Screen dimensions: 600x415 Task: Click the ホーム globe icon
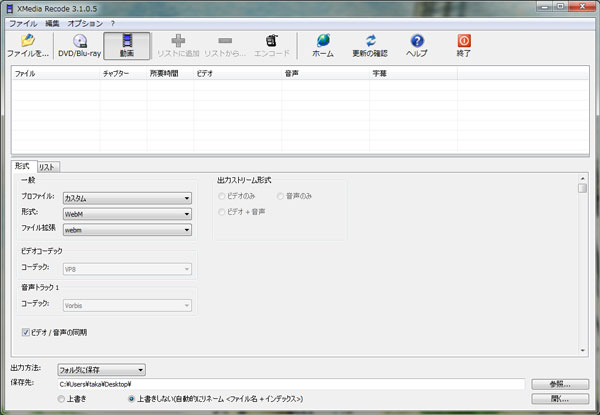click(x=323, y=45)
